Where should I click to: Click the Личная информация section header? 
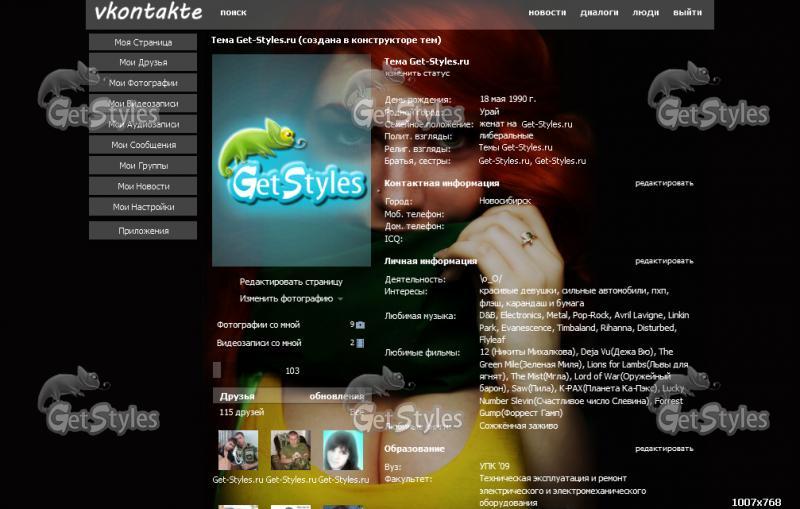click(430, 261)
